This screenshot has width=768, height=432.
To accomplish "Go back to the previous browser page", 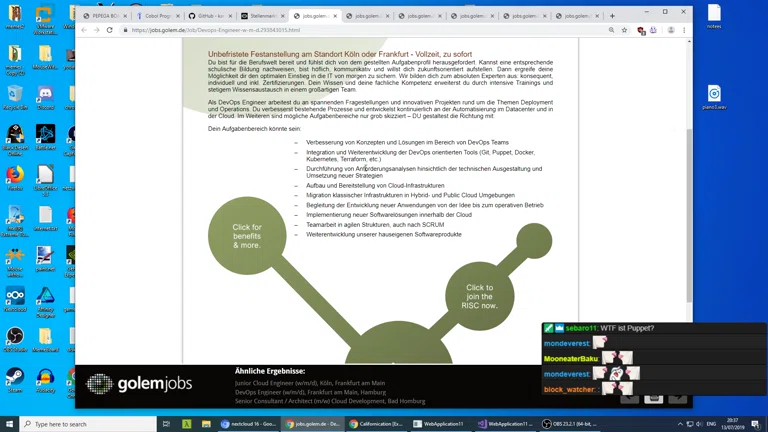I will point(84,30).
